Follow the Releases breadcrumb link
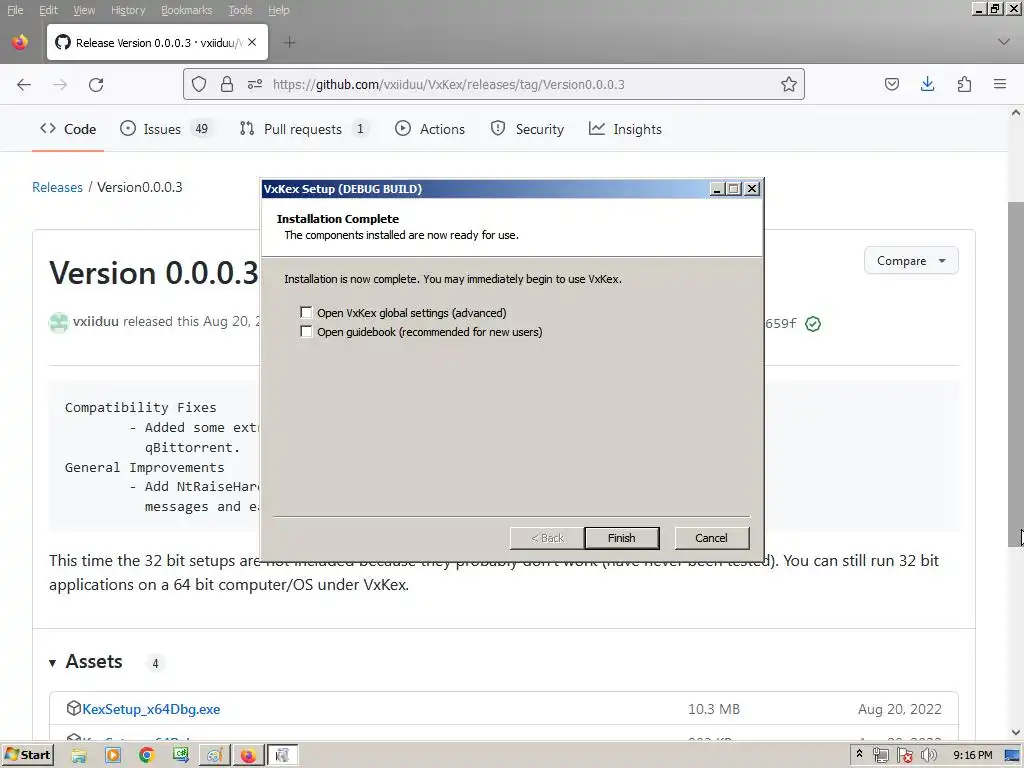This screenshot has width=1024, height=768. click(57, 187)
